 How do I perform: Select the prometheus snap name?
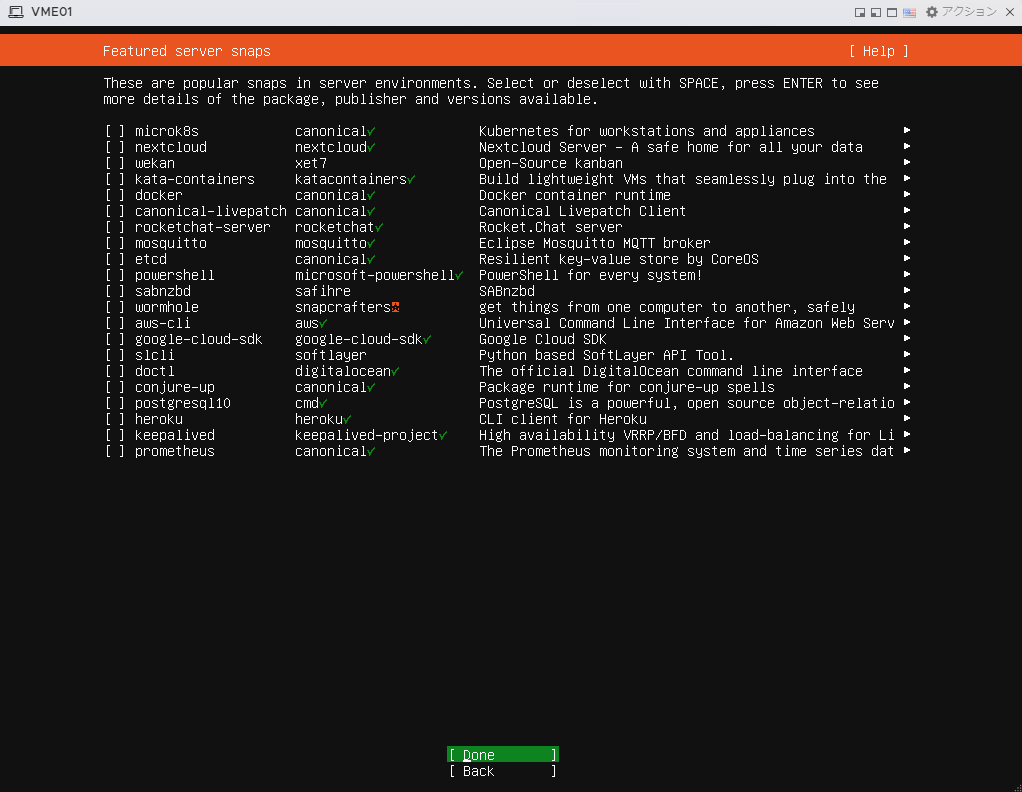pyautogui.click(x=175, y=452)
